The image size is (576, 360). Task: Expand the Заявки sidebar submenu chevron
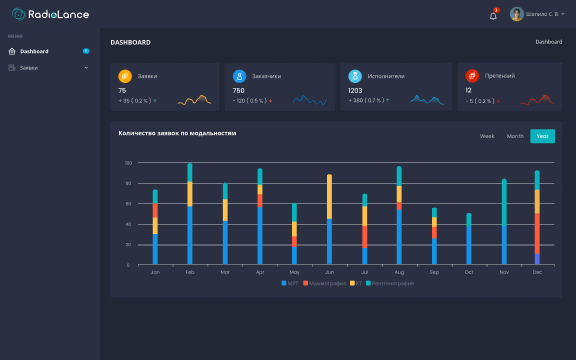tap(86, 68)
